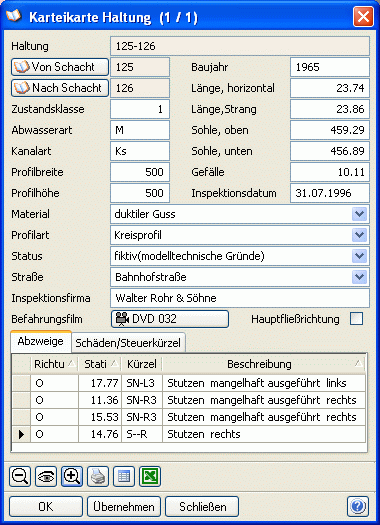Click the Profilhöhe field 500
This screenshot has height=525, width=380.
pyautogui.click(x=140, y=193)
